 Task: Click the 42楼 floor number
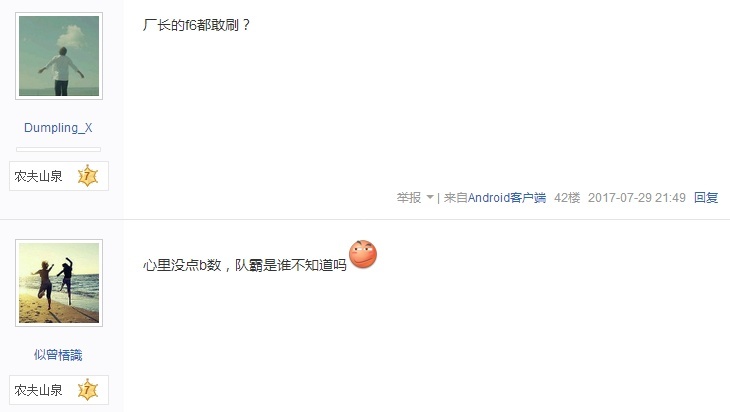click(x=567, y=197)
